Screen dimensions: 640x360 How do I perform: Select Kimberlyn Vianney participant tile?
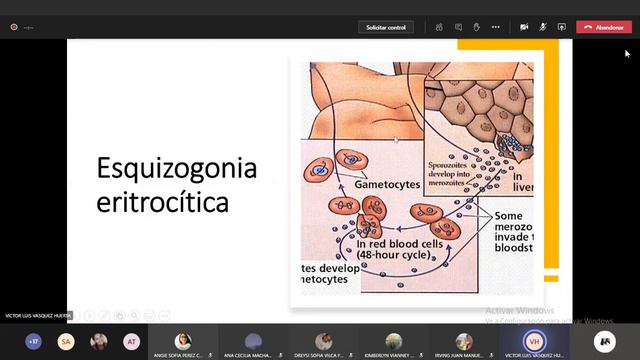pyautogui.click(x=394, y=342)
